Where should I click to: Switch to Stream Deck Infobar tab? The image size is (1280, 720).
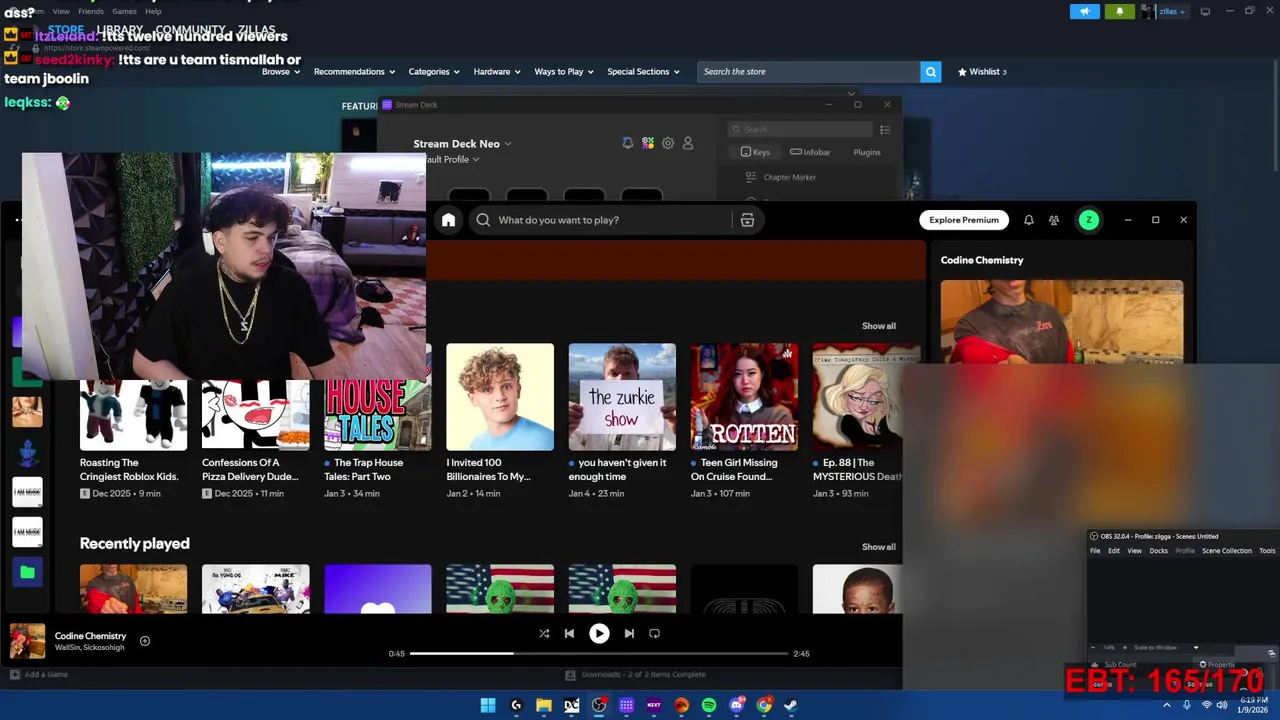click(x=810, y=152)
